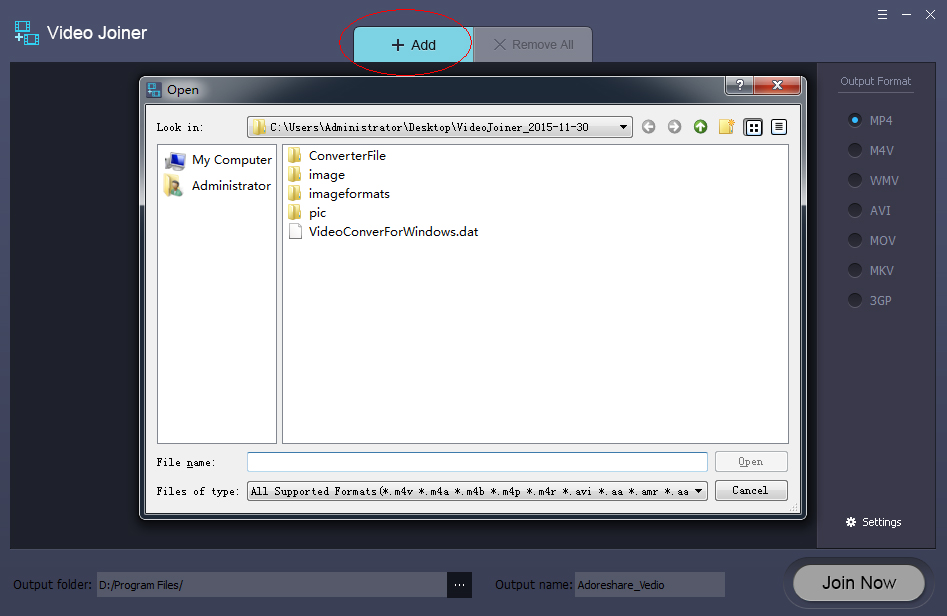947x616 pixels.
Task: Create a new folder in dialog
Action: [727, 127]
